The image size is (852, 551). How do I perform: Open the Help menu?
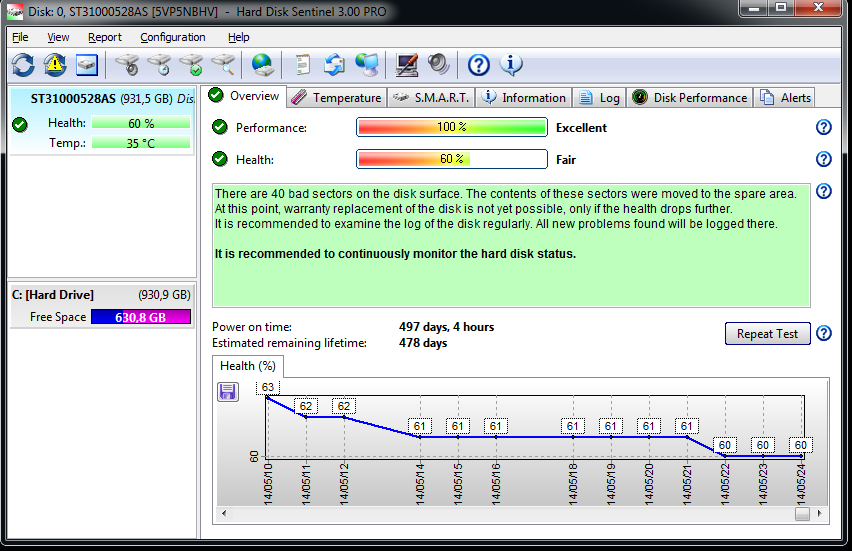239,37
